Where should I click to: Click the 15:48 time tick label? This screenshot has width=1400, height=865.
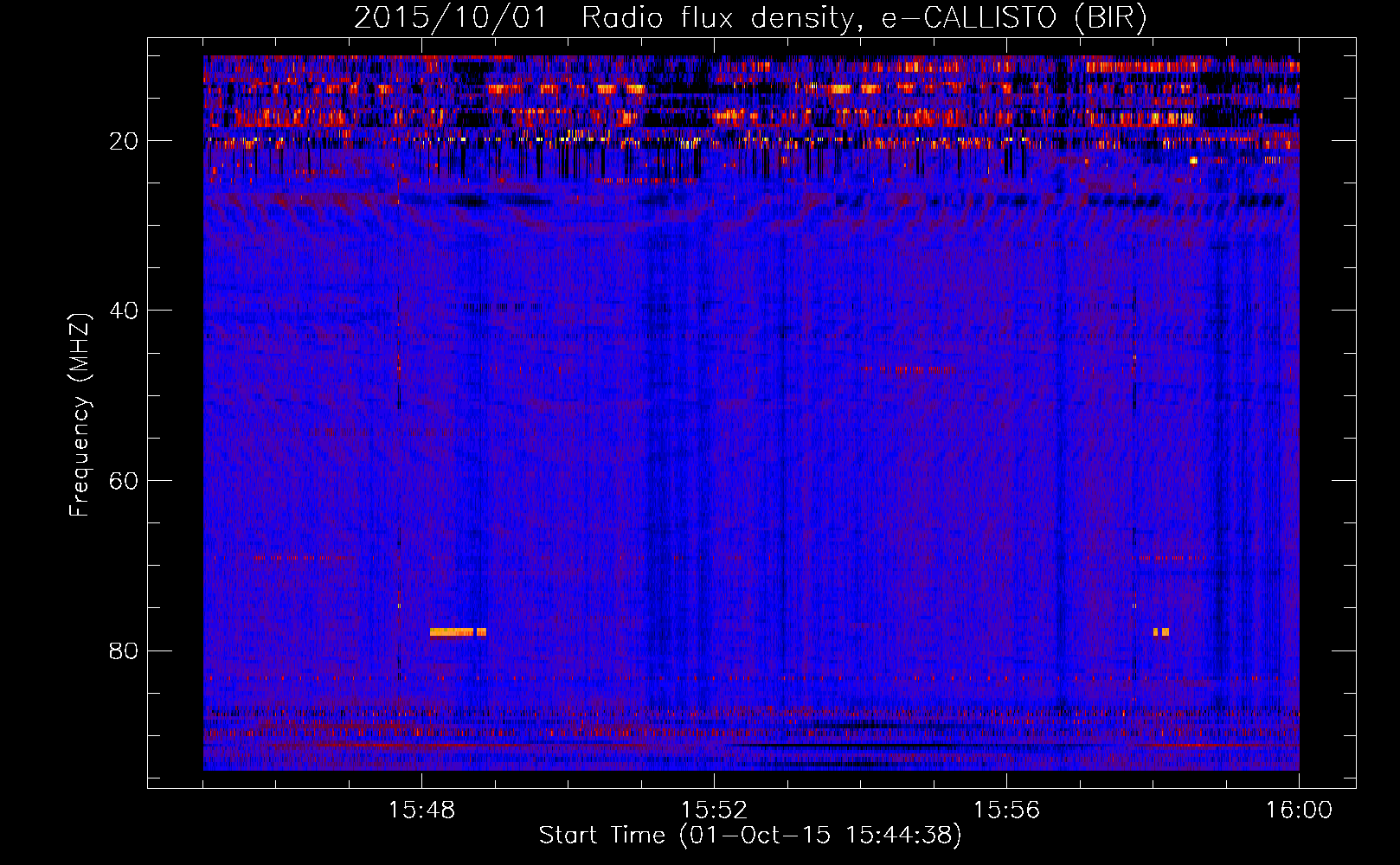coord(421,811)
